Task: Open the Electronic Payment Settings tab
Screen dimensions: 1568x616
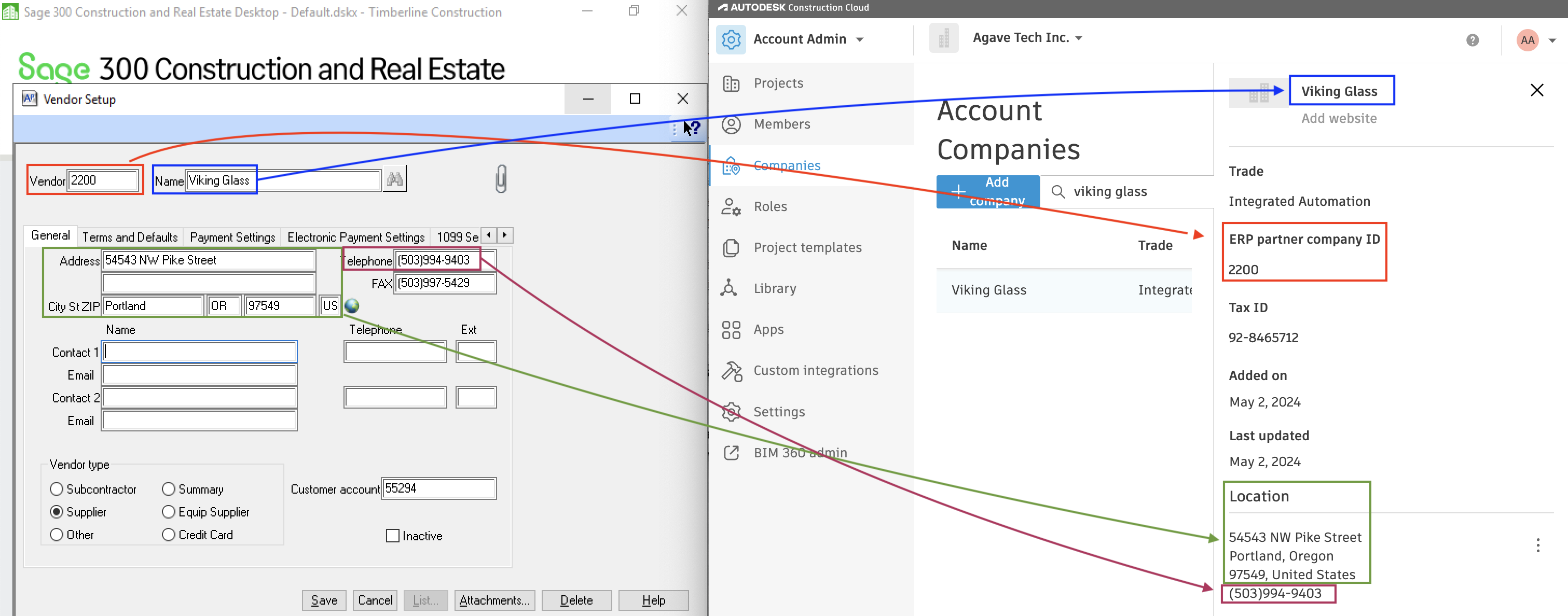Action: pos(356,237)
